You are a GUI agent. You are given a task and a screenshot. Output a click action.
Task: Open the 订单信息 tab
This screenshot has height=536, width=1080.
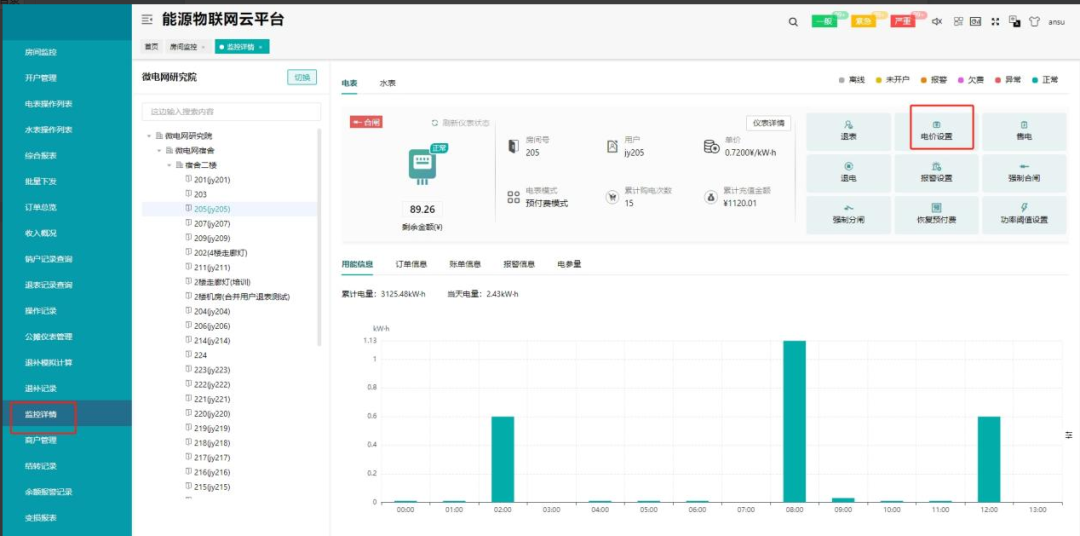(x=411, y=264)
